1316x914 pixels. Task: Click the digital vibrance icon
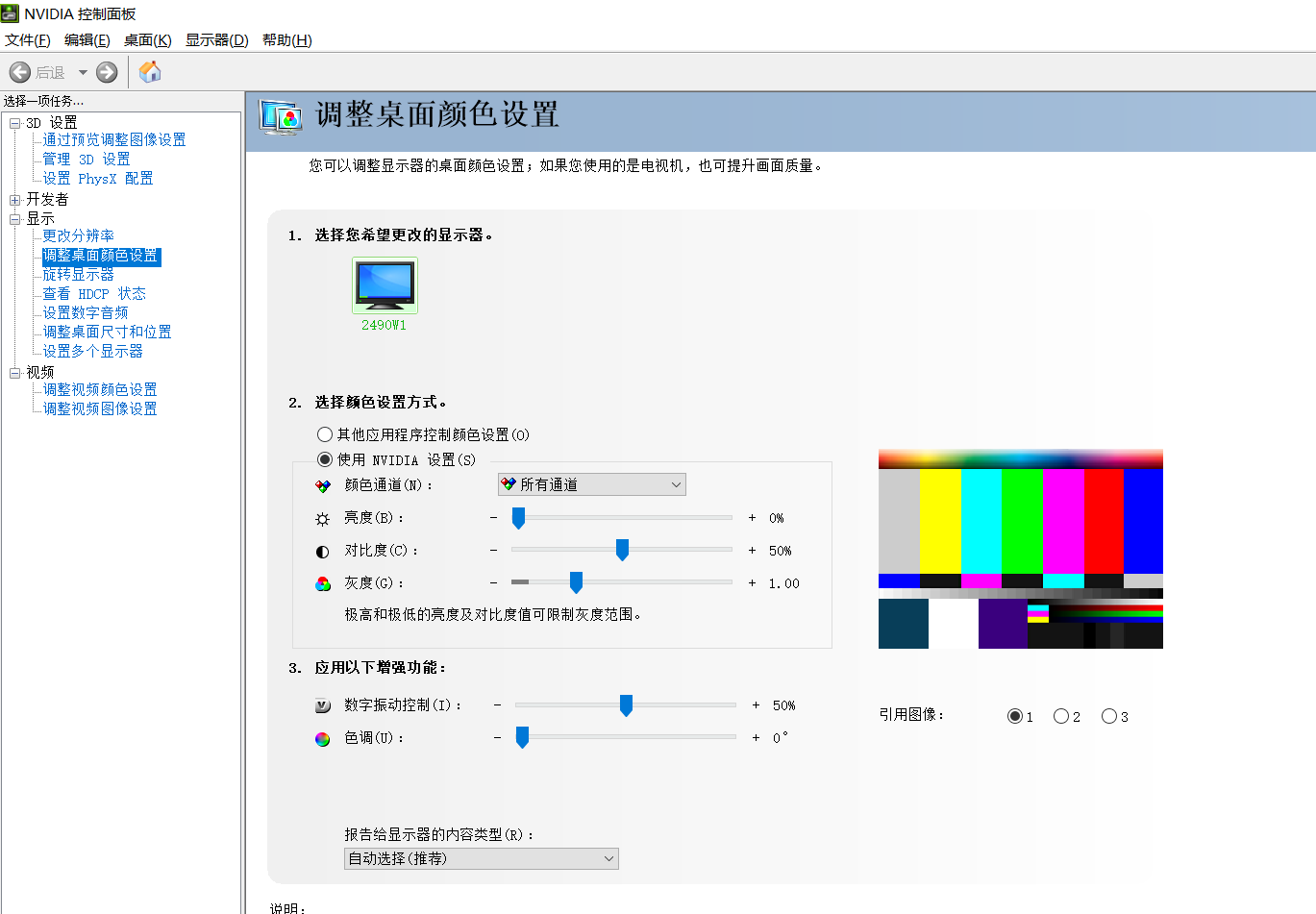[x=323, y=706]
